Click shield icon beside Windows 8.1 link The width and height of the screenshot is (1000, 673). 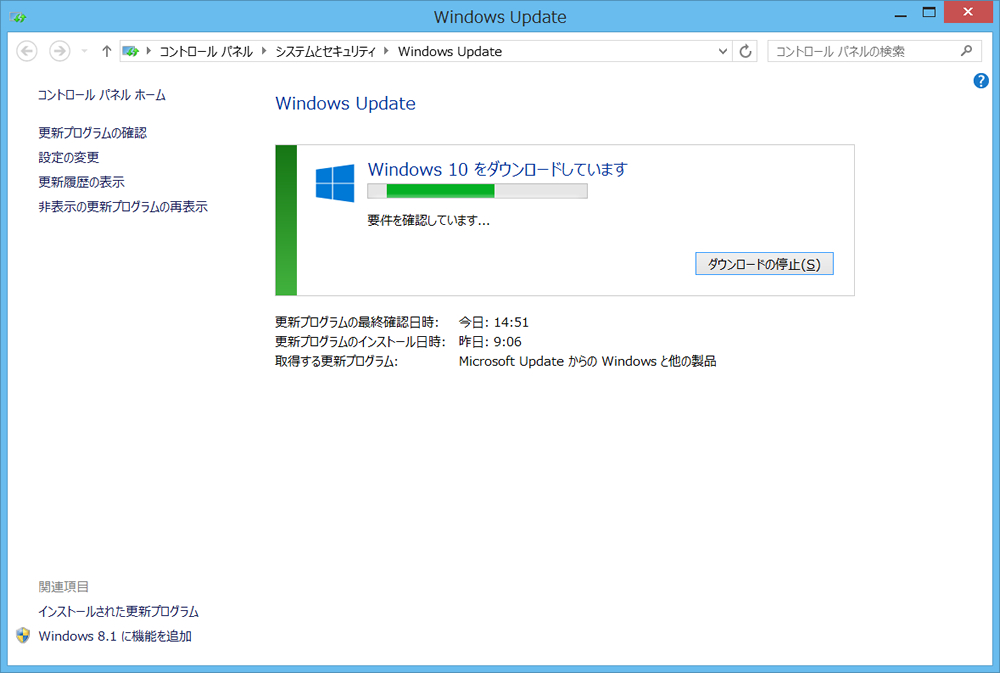click(x=23, y=635)
